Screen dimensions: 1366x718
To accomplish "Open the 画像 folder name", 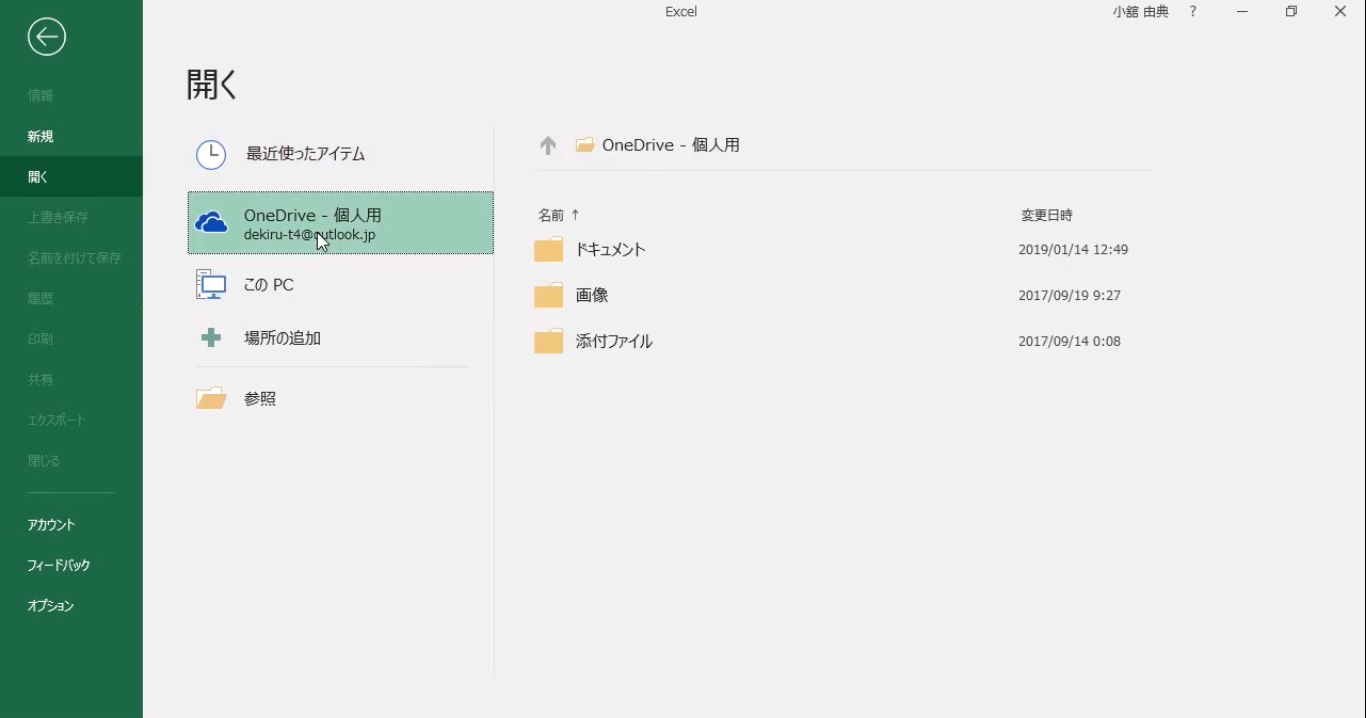I will [592, 296].
